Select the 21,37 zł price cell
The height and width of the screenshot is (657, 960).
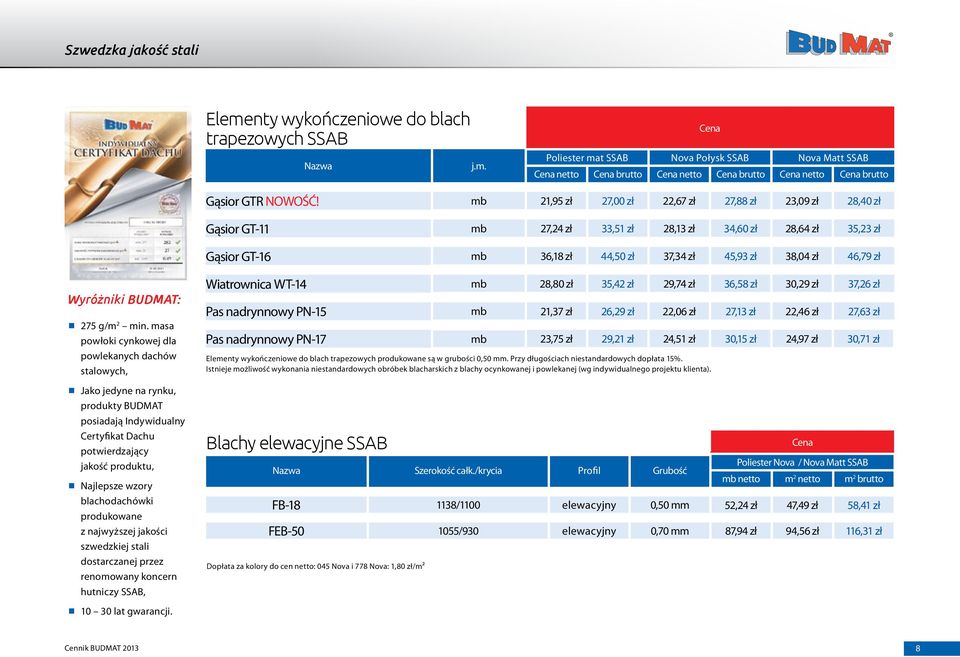pos(556,311)
